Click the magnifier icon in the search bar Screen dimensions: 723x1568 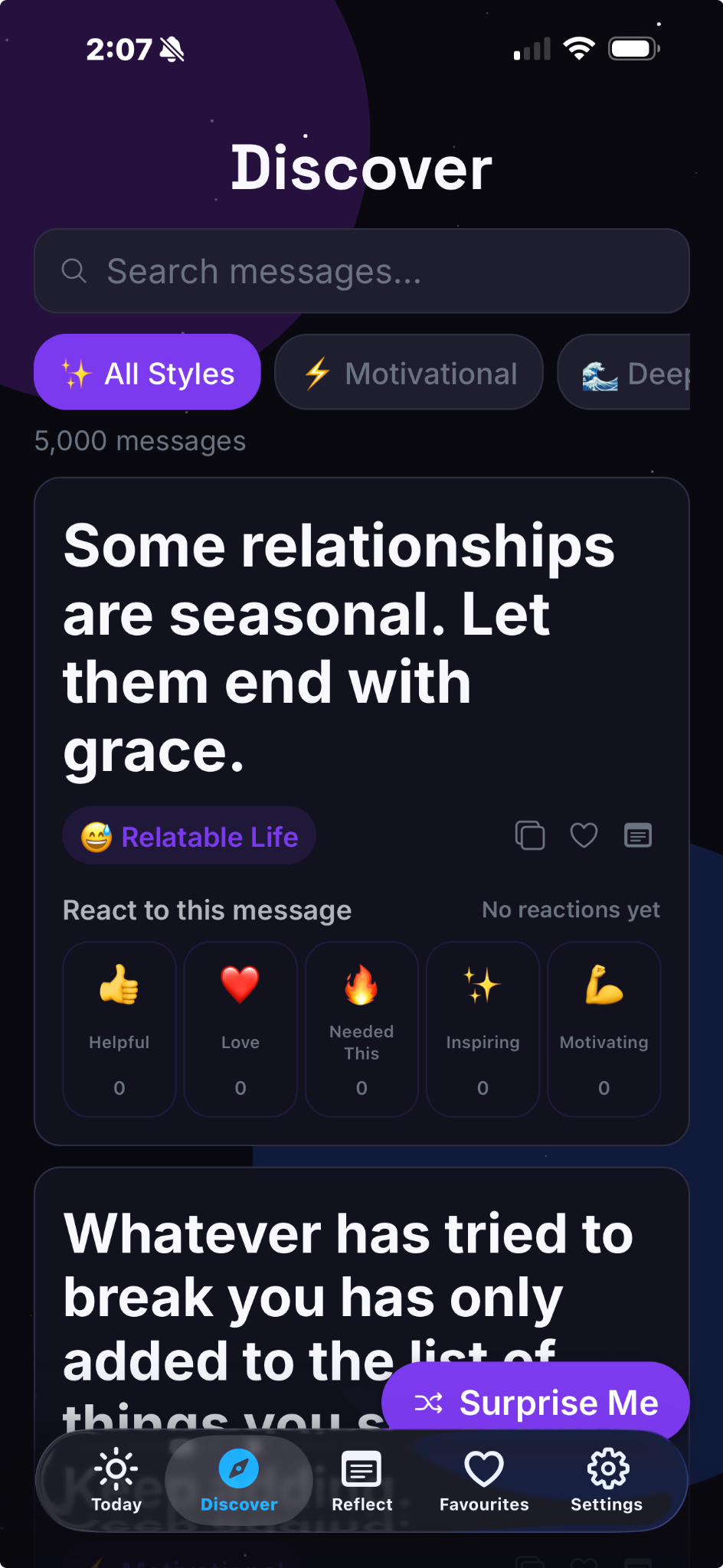click(74, 270)
